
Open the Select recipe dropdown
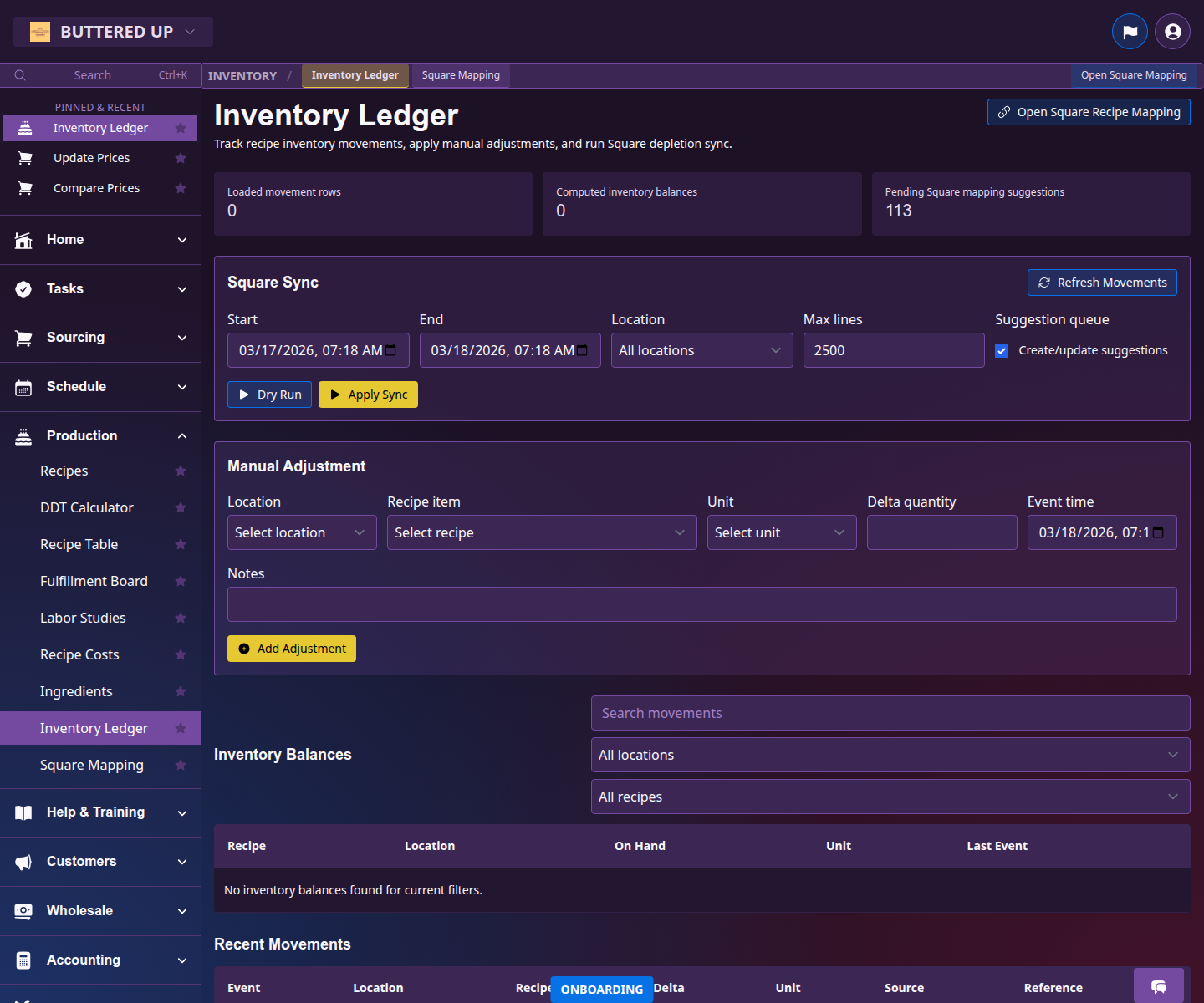[541, 532]
